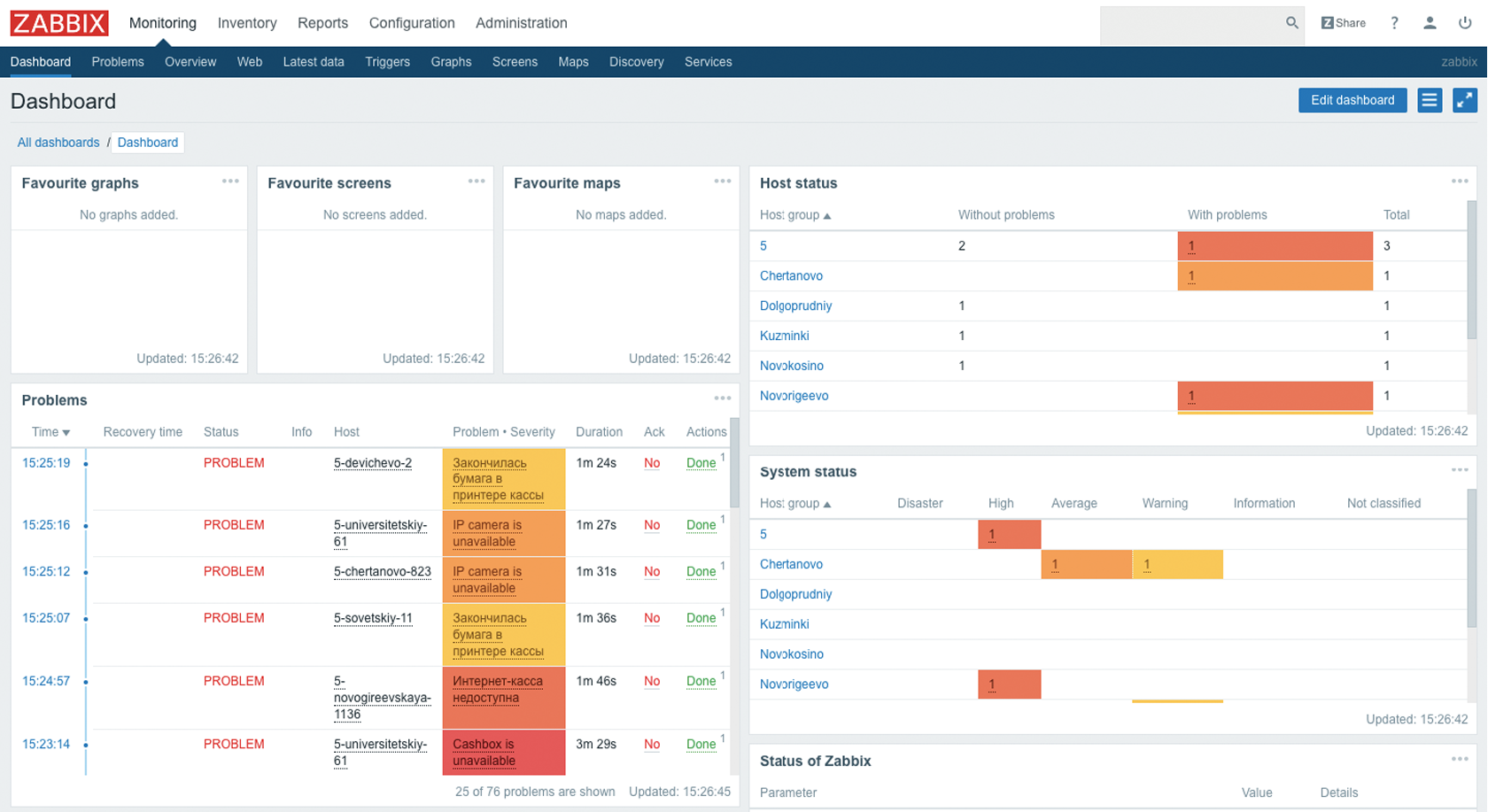Screen dimensions: 1488x812
Task: Open host 5-devichevo-2 menu
Action: click(x=373, y=463)
